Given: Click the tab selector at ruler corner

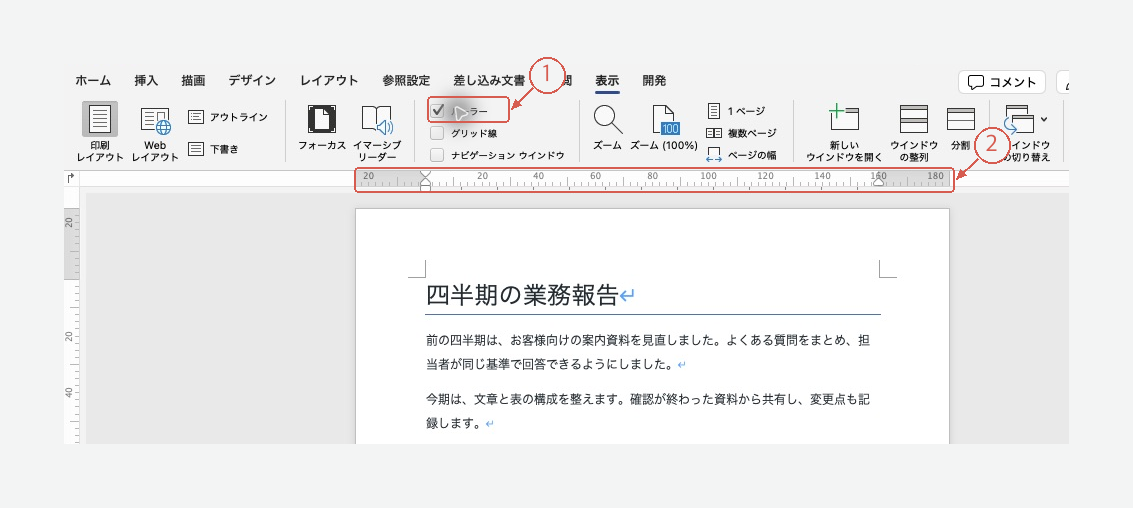Looking at the screenshot, I should pos(71,178).
